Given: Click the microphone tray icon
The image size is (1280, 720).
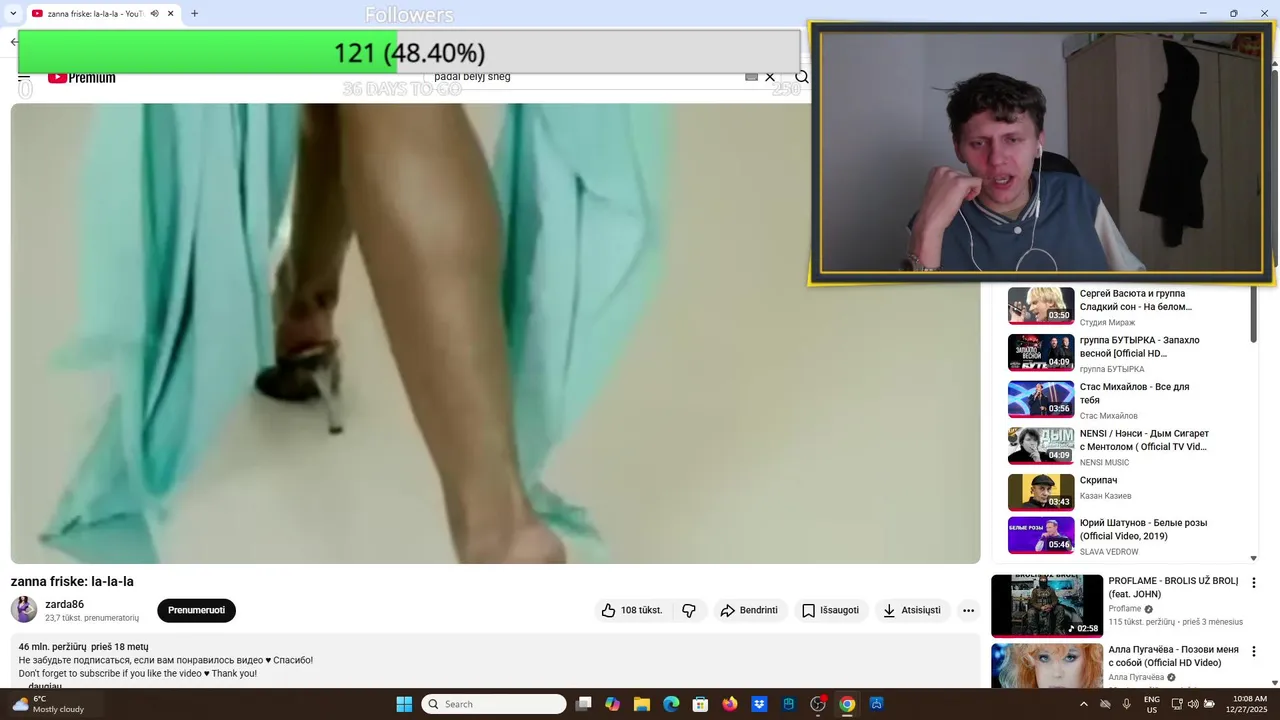Looking at the screenshot, I should [1127, 704].
